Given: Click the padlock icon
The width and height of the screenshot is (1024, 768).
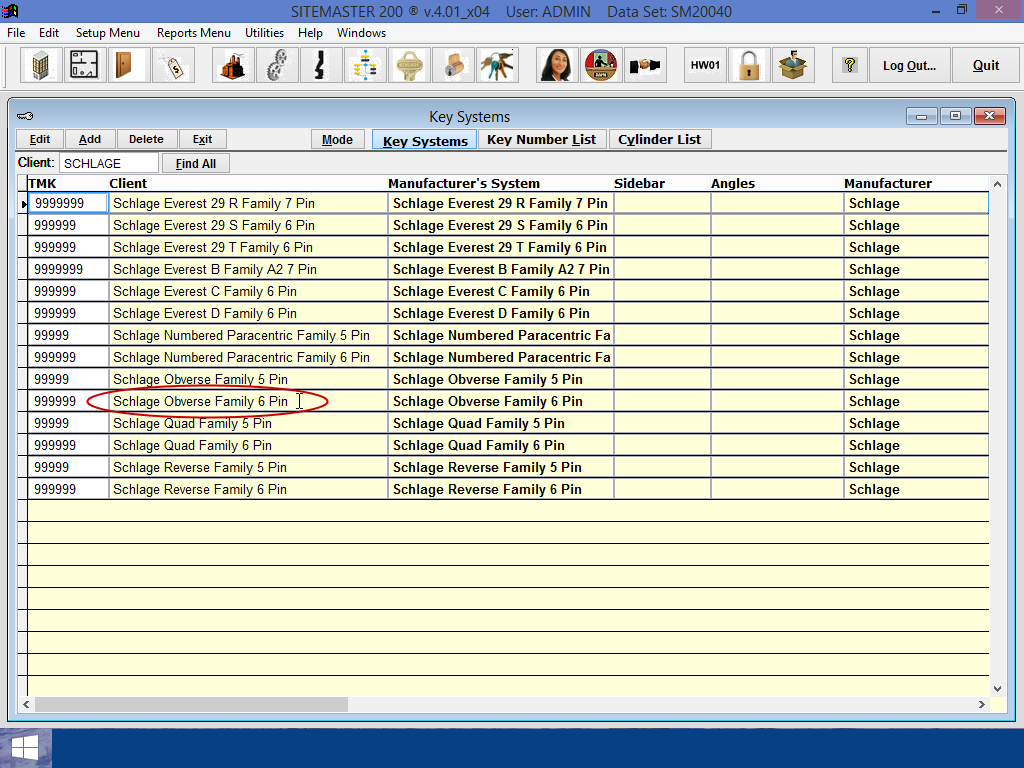Looking at the screenshot, I should click(749, 65).
